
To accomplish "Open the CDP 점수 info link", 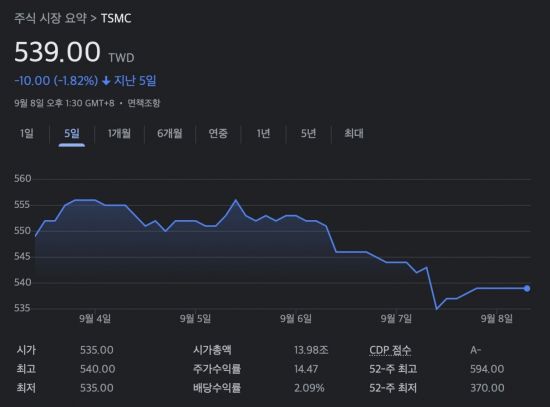I will tap(390, 350).
